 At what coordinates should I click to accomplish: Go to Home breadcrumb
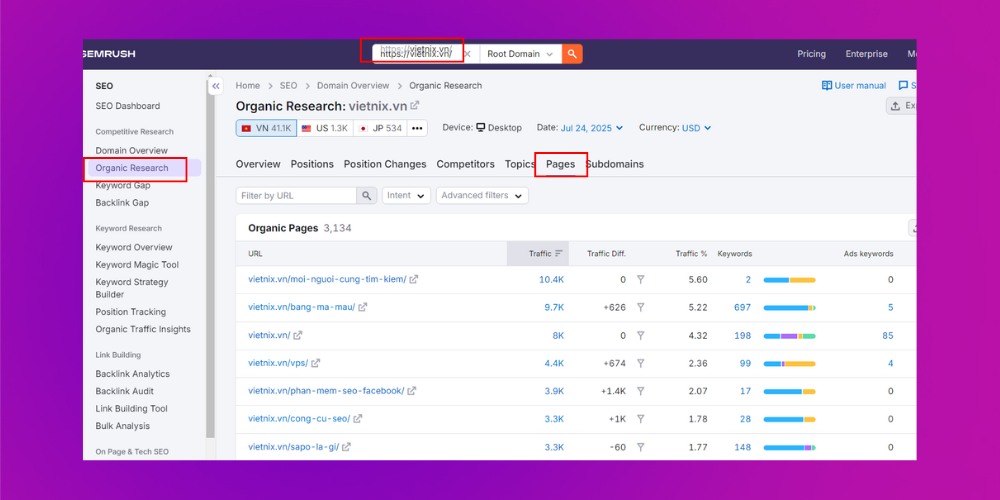pyautogui.click(x=247, y=85)
